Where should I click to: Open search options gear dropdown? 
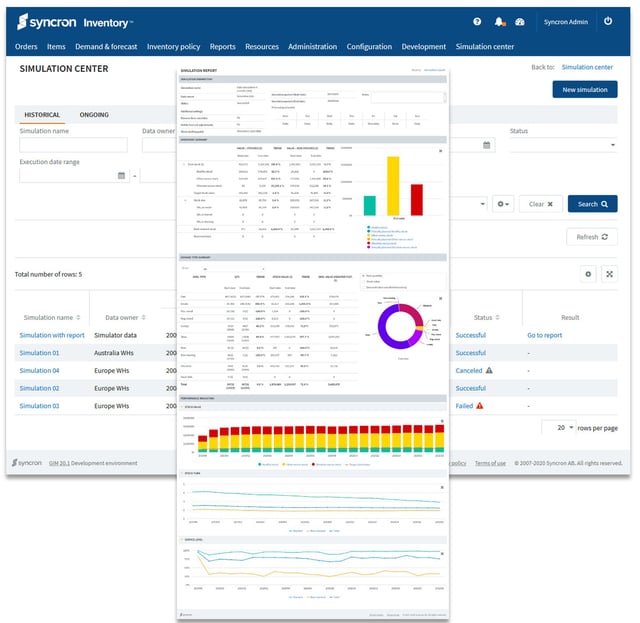(x=504, y=204)
